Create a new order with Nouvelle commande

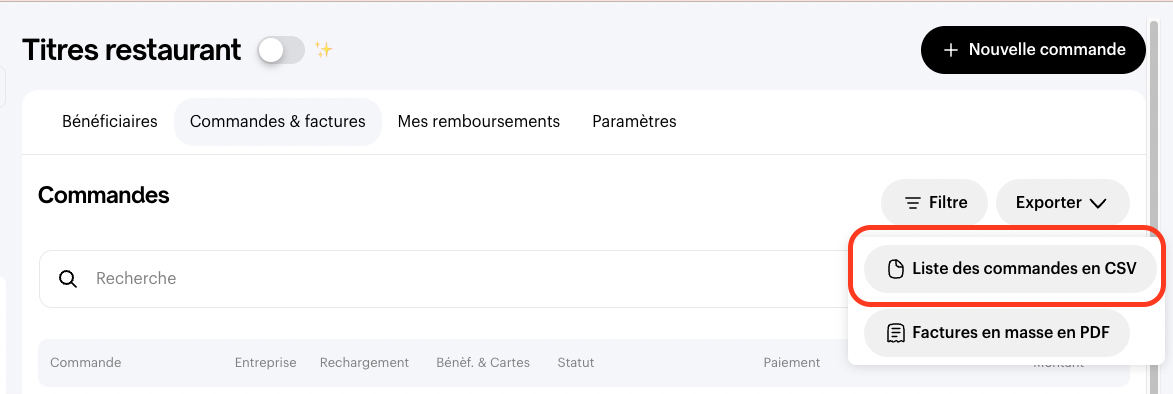tap(1033, 50)
